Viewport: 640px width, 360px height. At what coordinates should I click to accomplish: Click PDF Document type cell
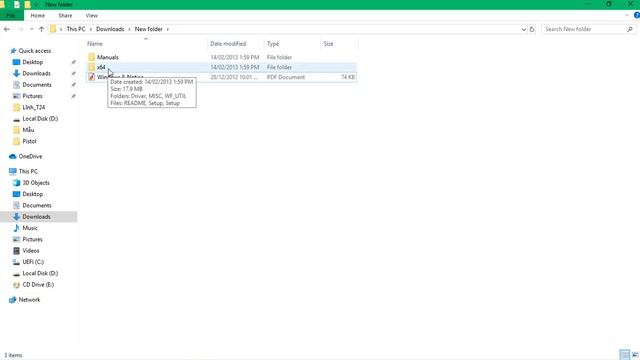[286, 77]
